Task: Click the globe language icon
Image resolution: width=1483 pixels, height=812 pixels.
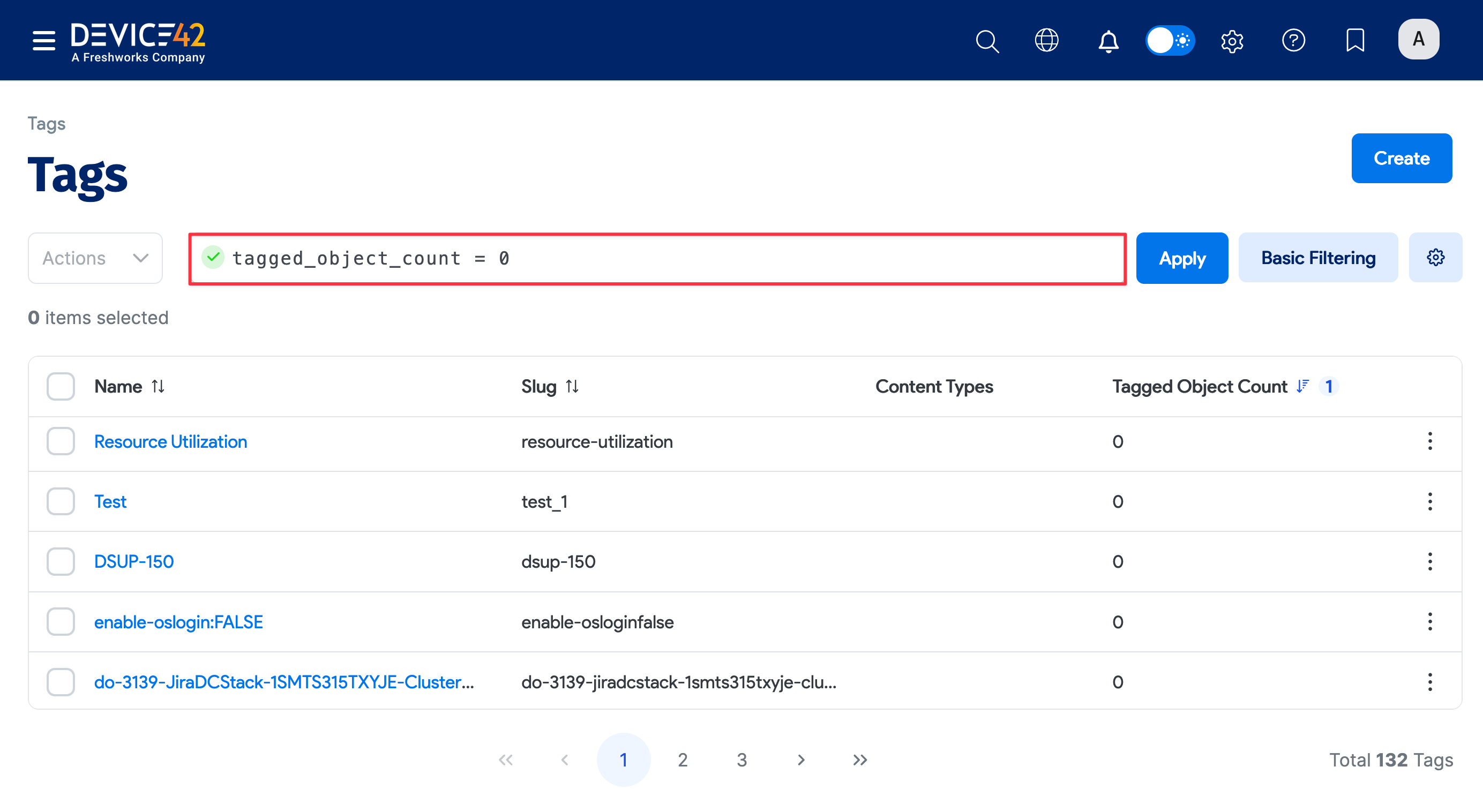Action: (1047, 40)
